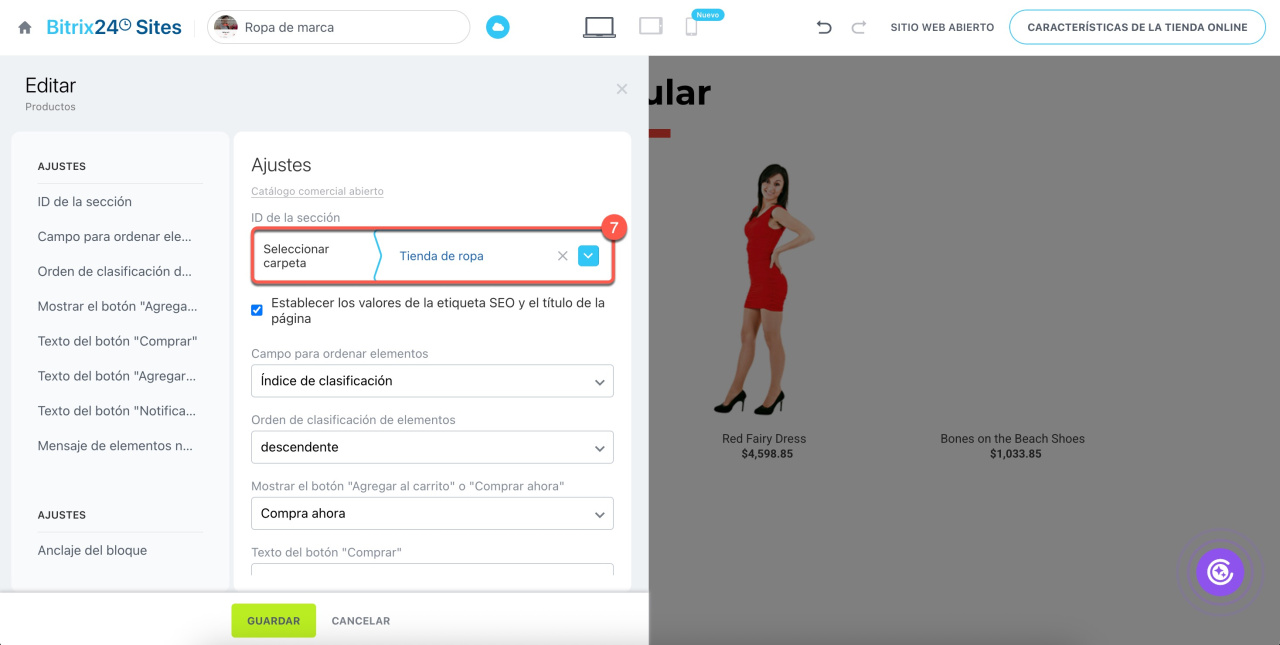Uncheck the SEO tag values checkbox
This screenshot has width=1280, height=645.
[x=257, y=310]
